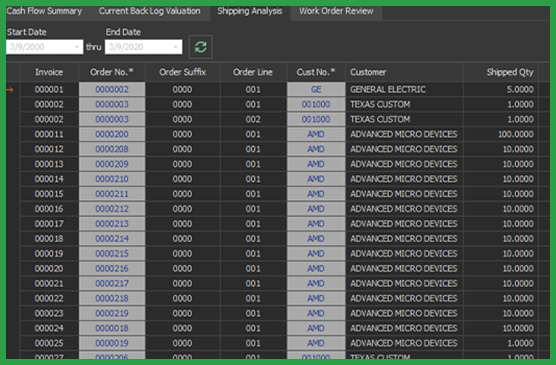Click into the End Date field 3/9/2020
Viewport: 556px width, 365px height.
pos(144,47)
